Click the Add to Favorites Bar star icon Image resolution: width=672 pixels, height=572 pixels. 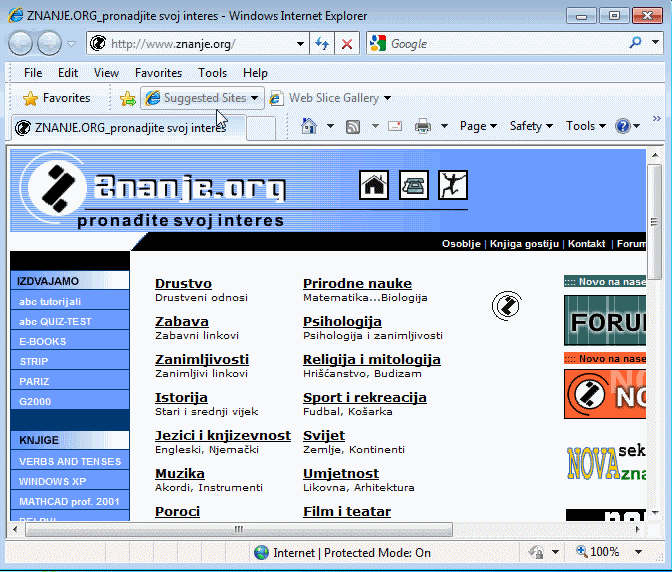[x=127, y=98]
